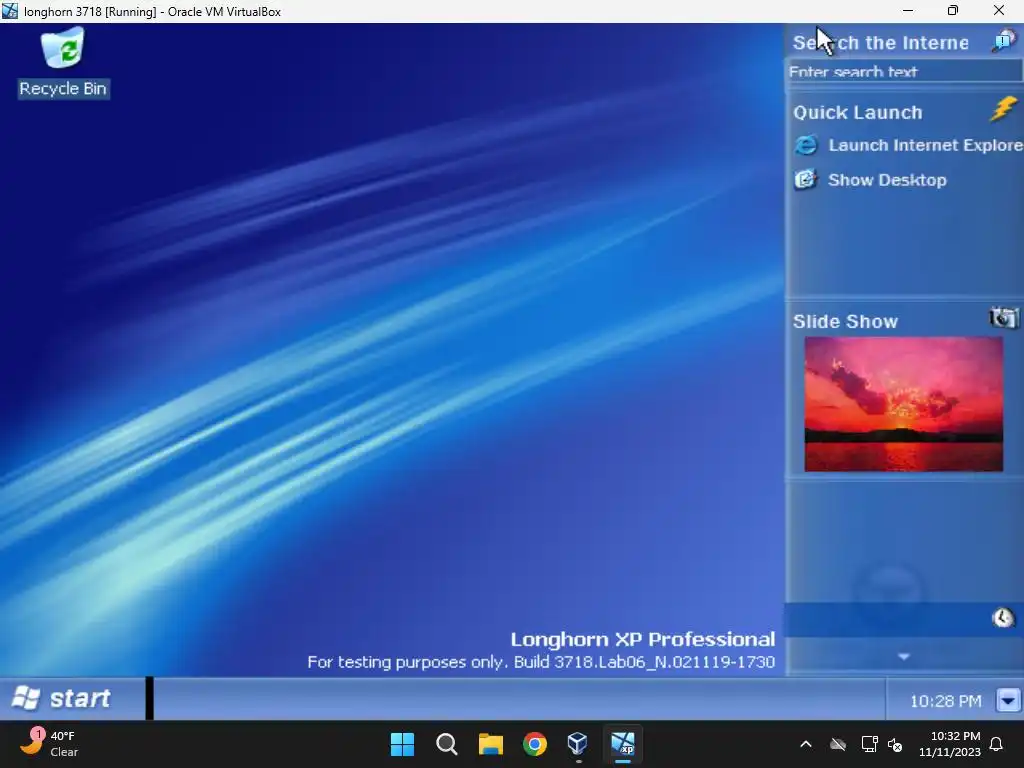The height and width of the screenshot is (768, 1024).
Task: Minimize the VirtualBox window
Action: (908, 10)
